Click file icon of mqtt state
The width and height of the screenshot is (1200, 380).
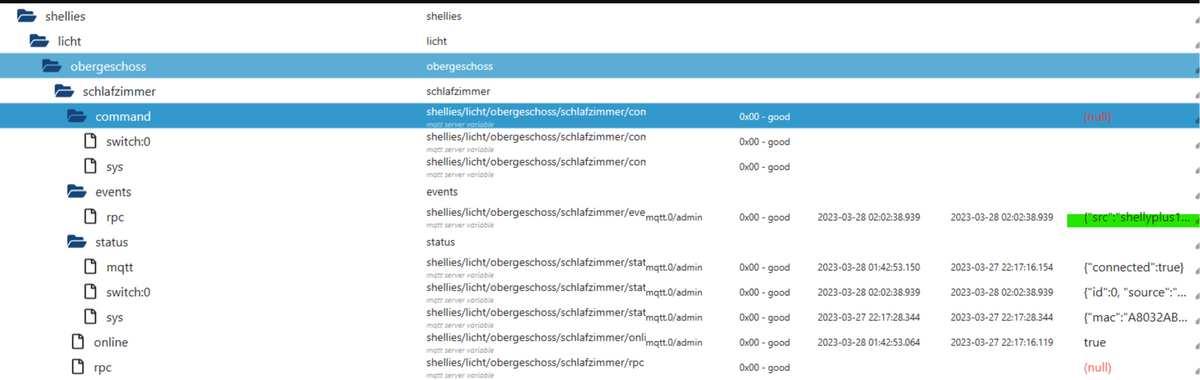(x=89, y=267)
